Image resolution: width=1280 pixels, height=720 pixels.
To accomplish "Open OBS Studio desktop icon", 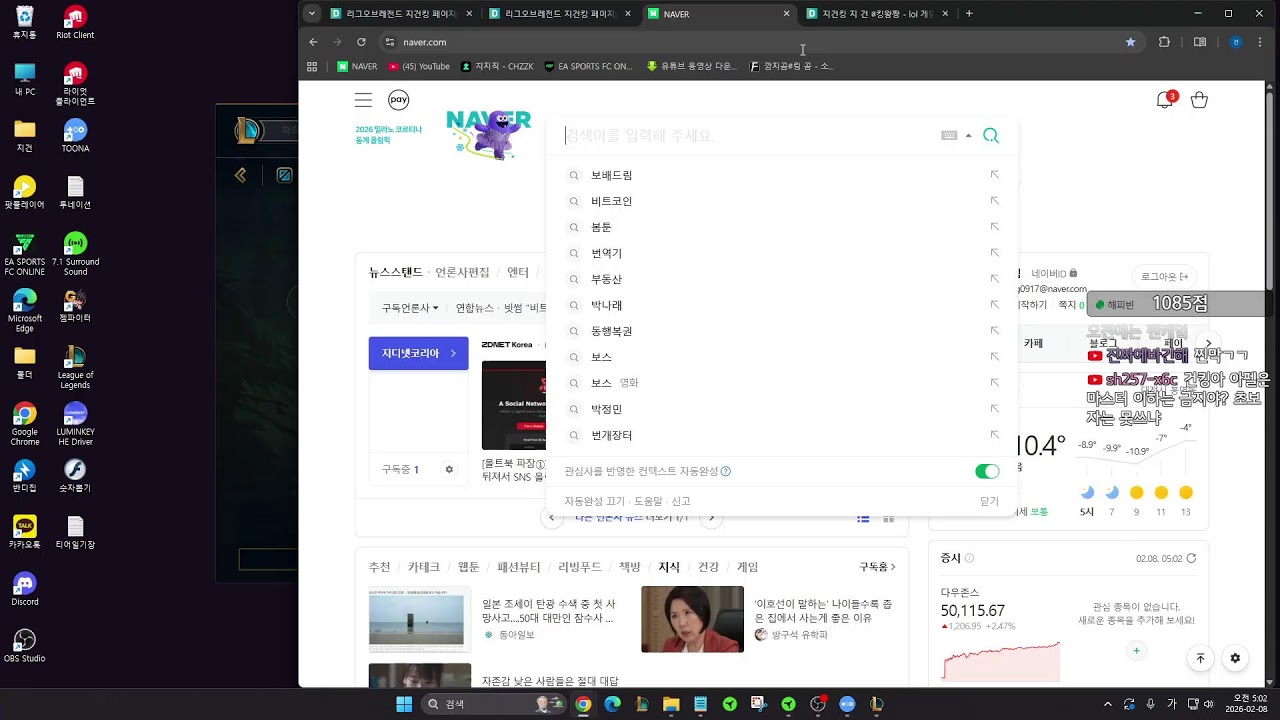I will tap(25, 646).
